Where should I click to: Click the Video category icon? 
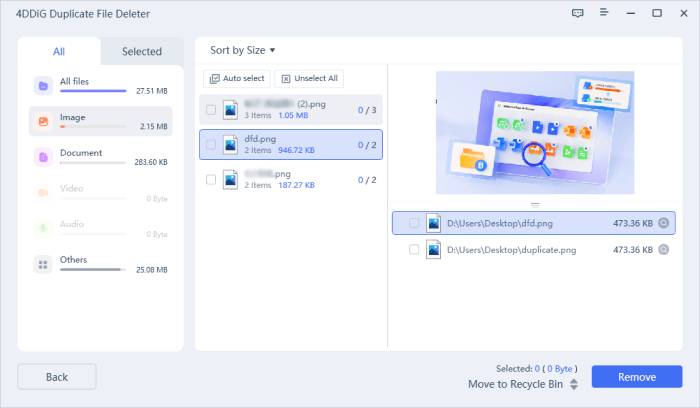click(43, 193)
